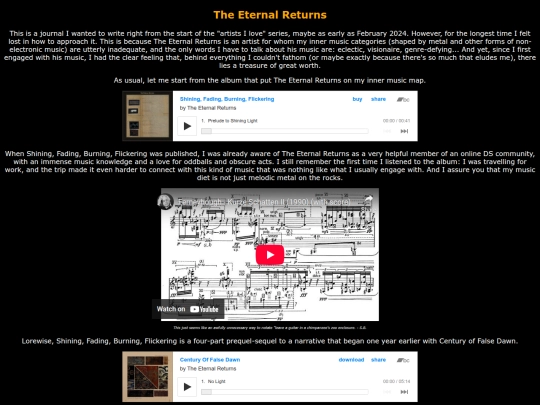This screenshot has width=540, height=405.
Task: Click the time display 00:00 / 05:14
Action: pyautogui.click(x=396, y=382)
